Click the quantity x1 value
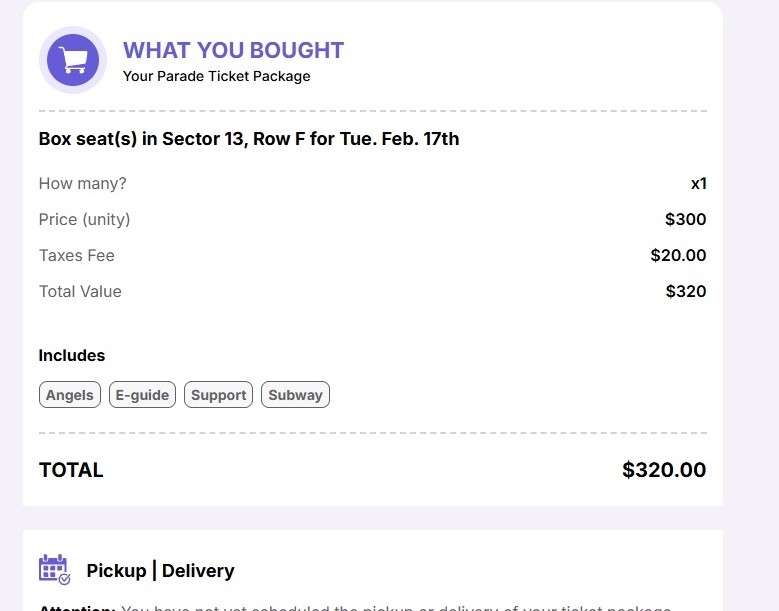 (x=698, y=184)
